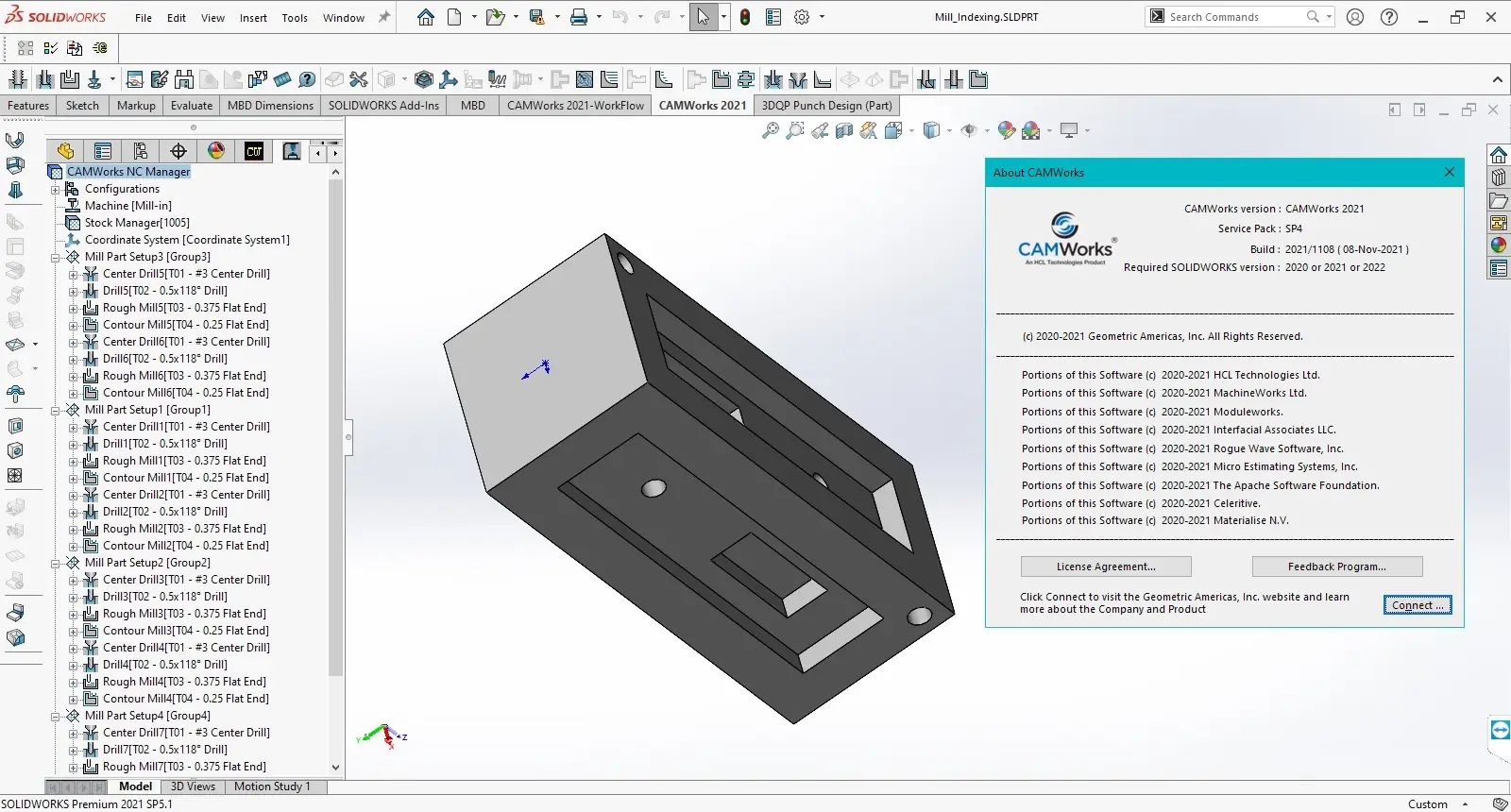Click the License Agreement button
This screenshot has width=1511, height=812.
1106,567
